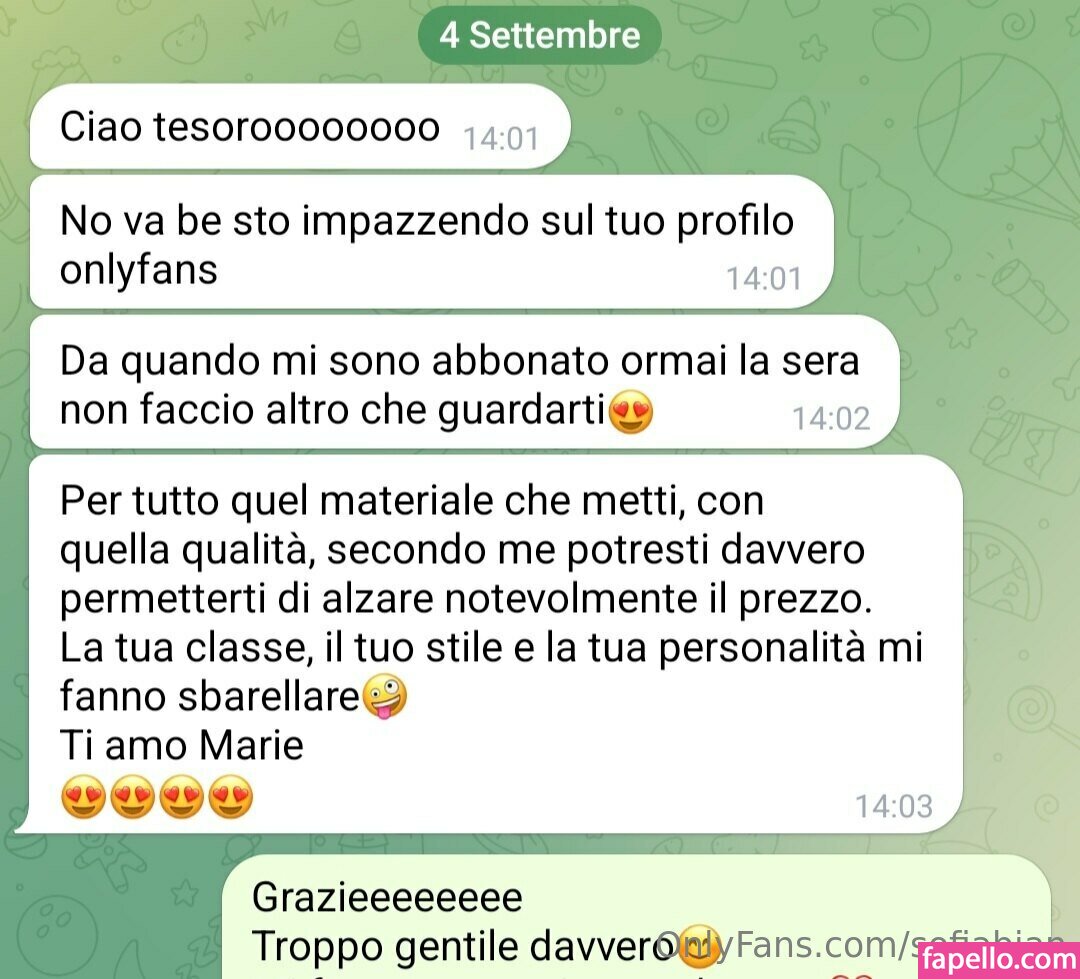Click the 14:01 timestamp on the onlyfans message
The width and height of the screenshot is (1080, 979).
tap(764, 278)
